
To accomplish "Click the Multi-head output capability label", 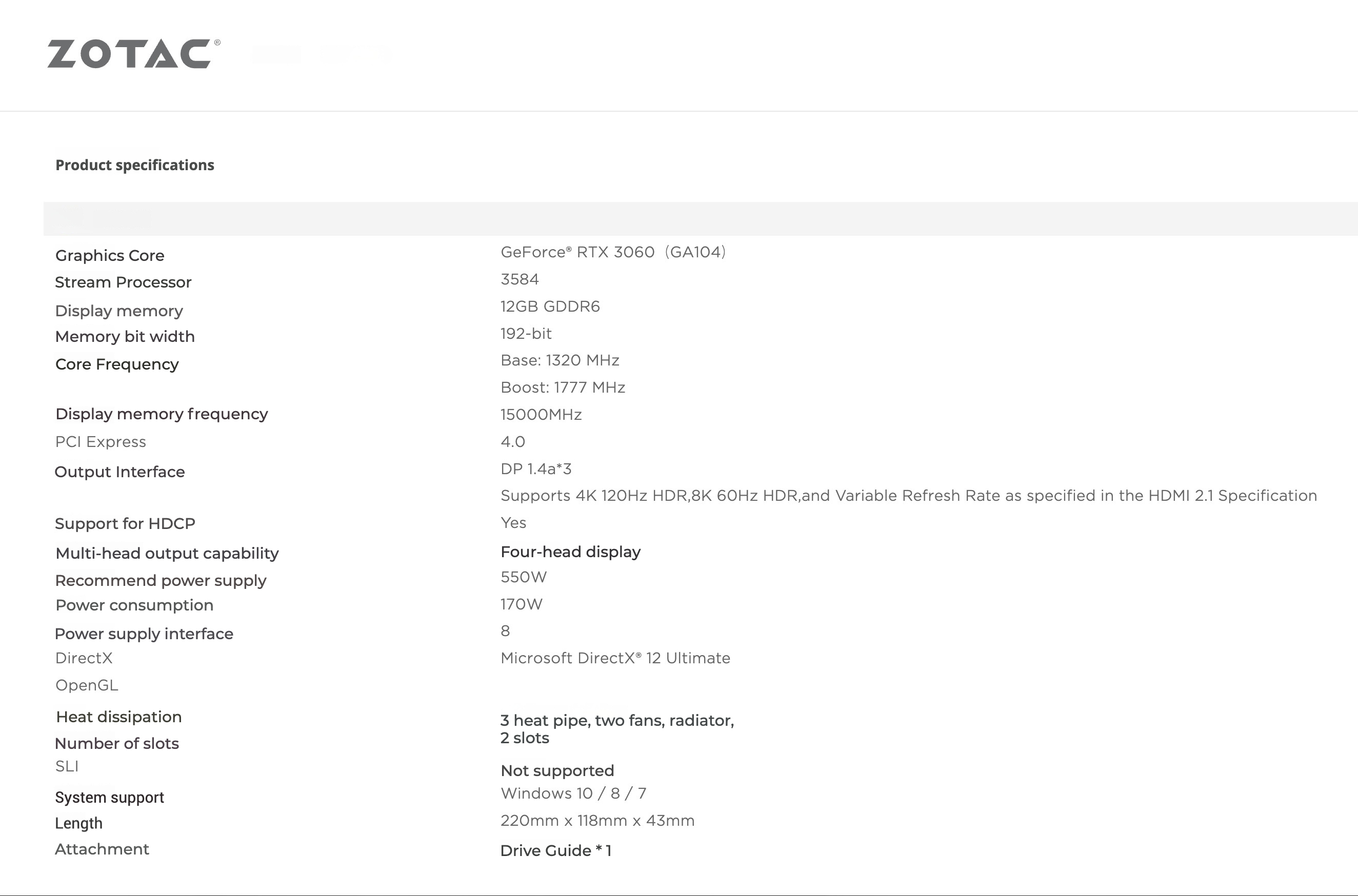I will coord(168,554).
